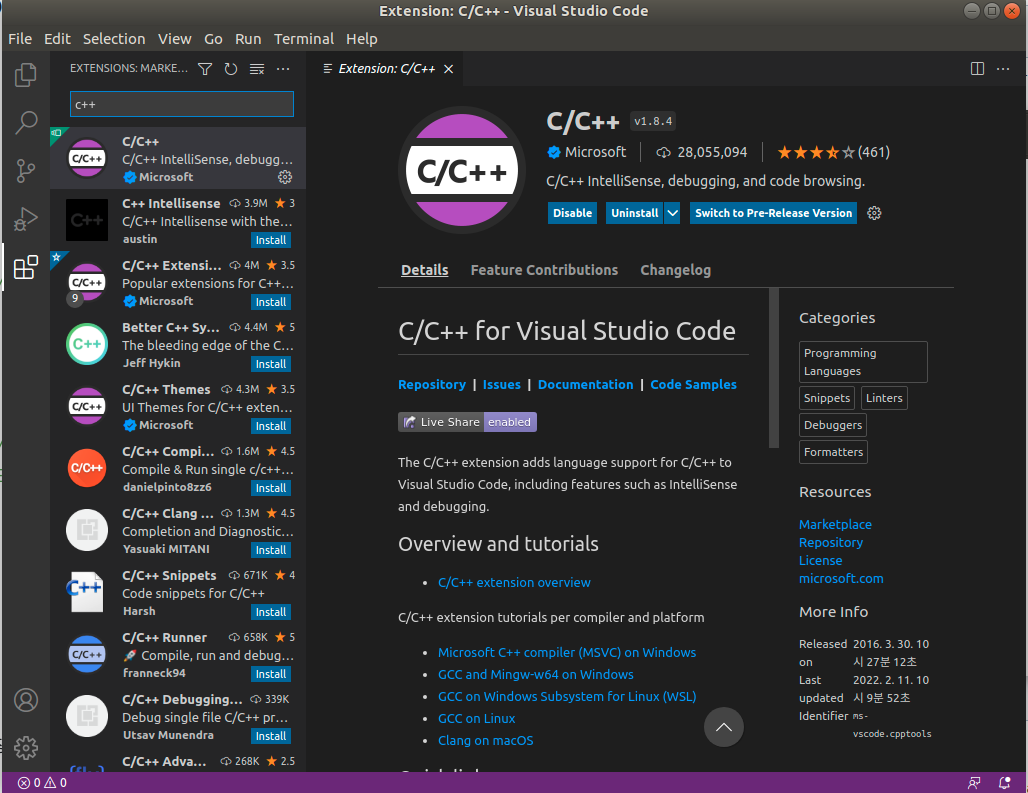Open C/C++ extension overview link
The image size is (1028, 793).
(514, 583)
